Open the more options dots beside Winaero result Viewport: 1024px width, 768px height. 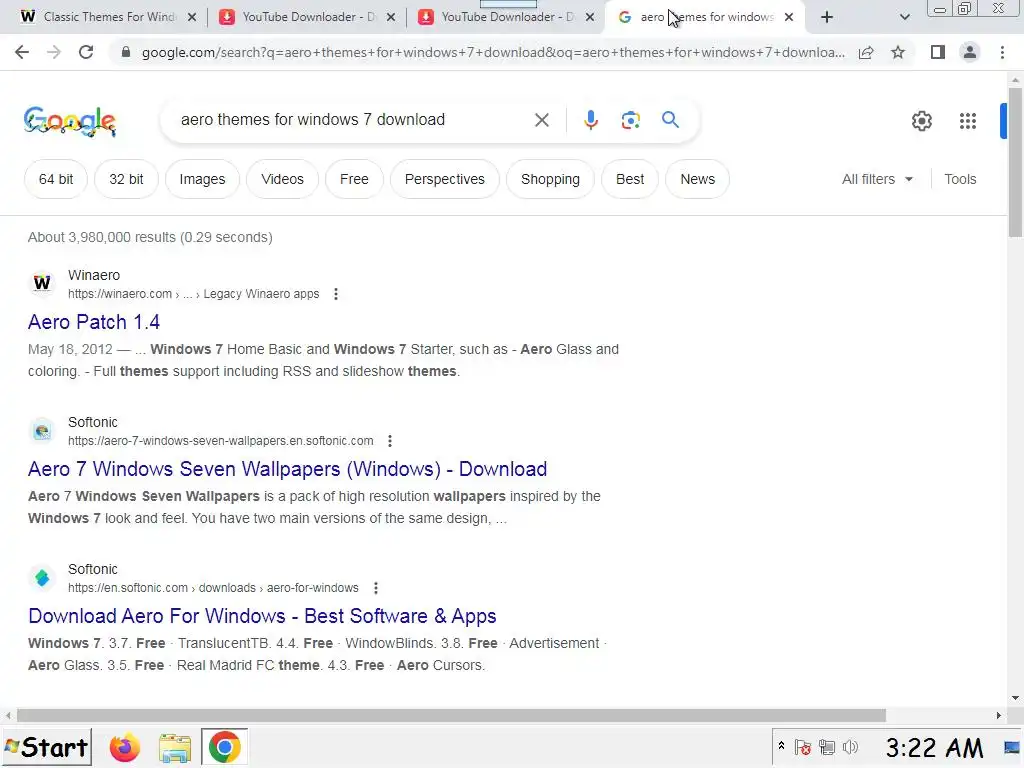pos(336,294)
